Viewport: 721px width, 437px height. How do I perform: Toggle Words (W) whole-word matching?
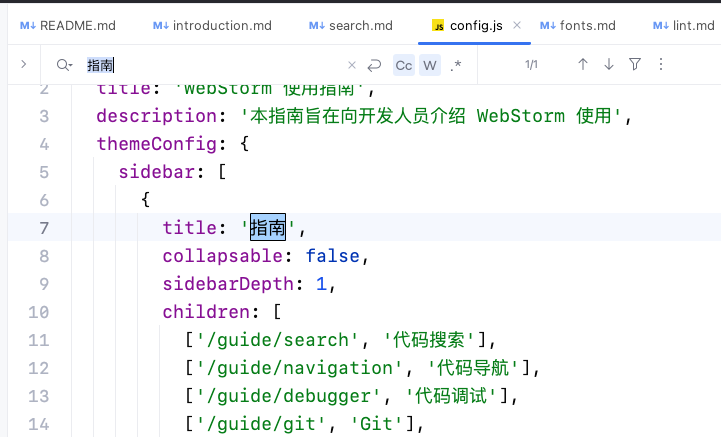[x=430, y=65]
